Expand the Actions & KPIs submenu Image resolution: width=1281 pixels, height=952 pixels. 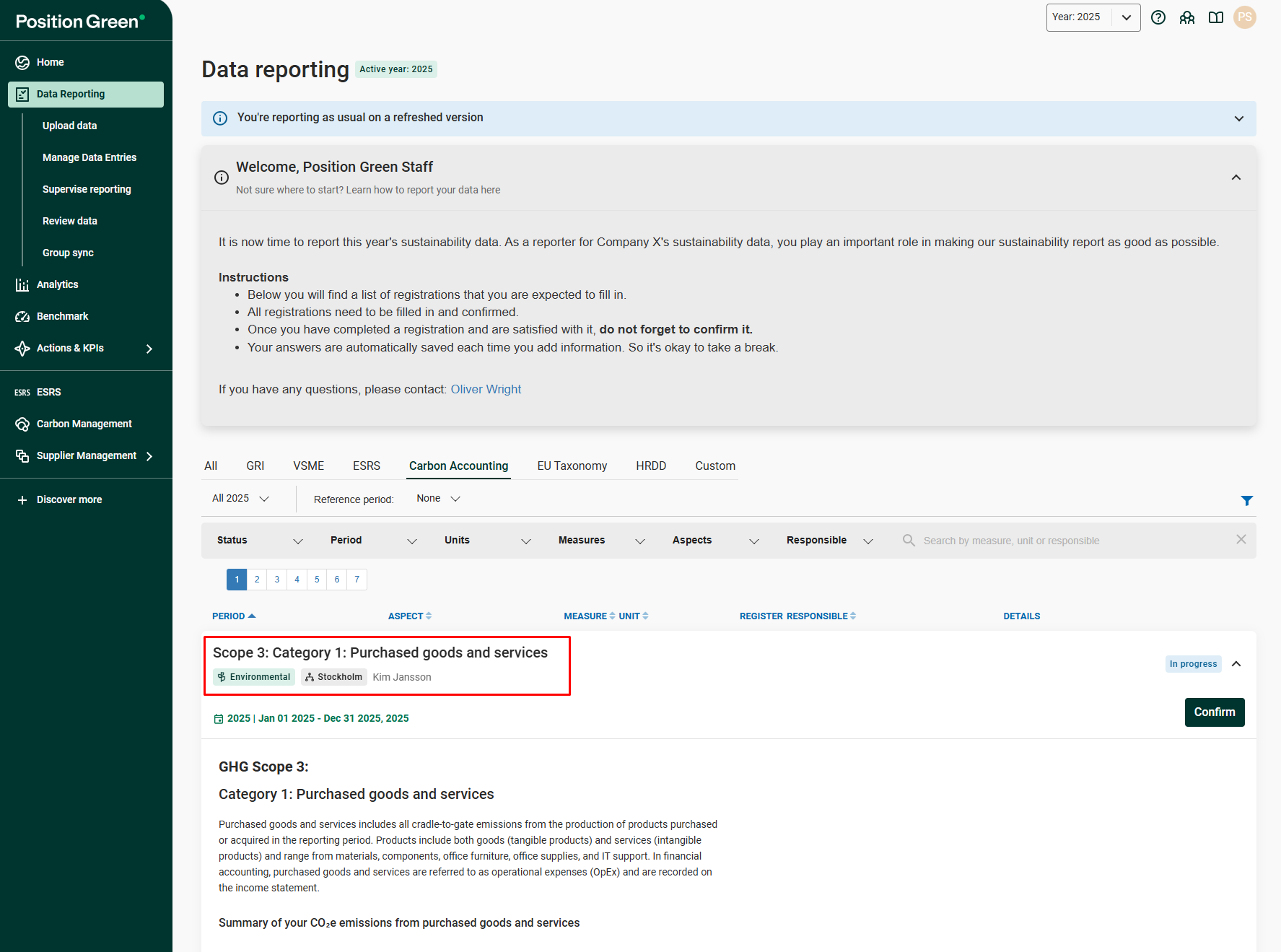click(149, 349)
